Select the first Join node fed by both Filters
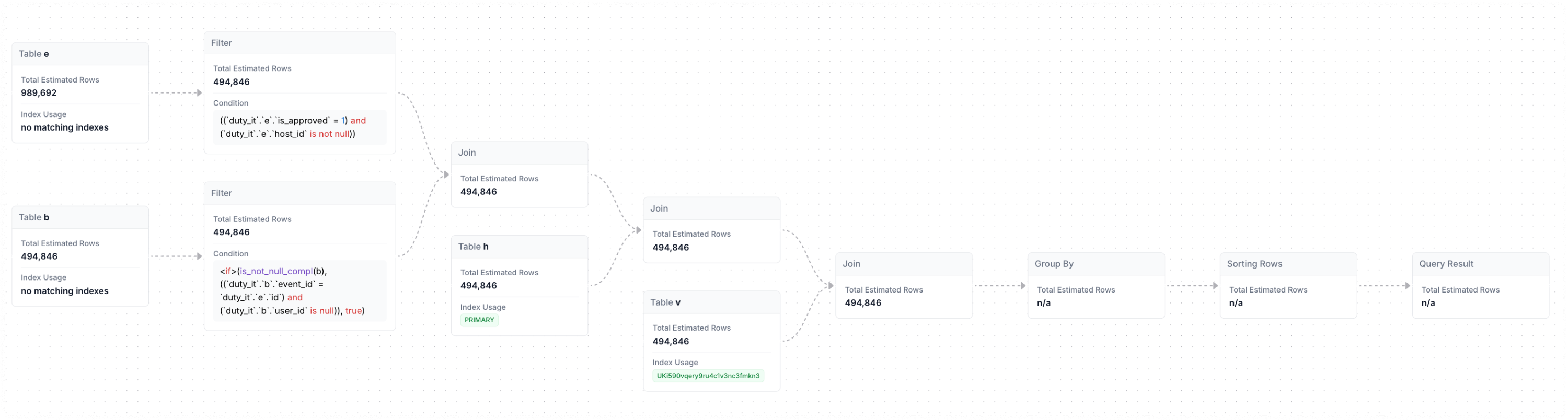 [519, 174]
